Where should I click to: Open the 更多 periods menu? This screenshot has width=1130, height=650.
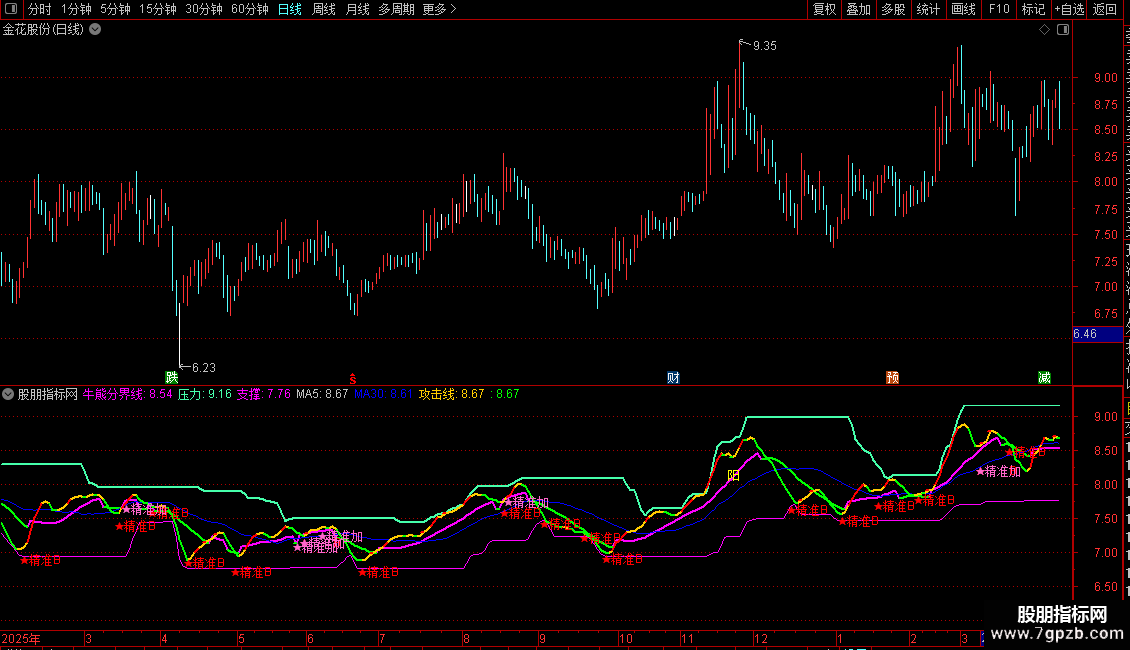[x=439, y=9]
